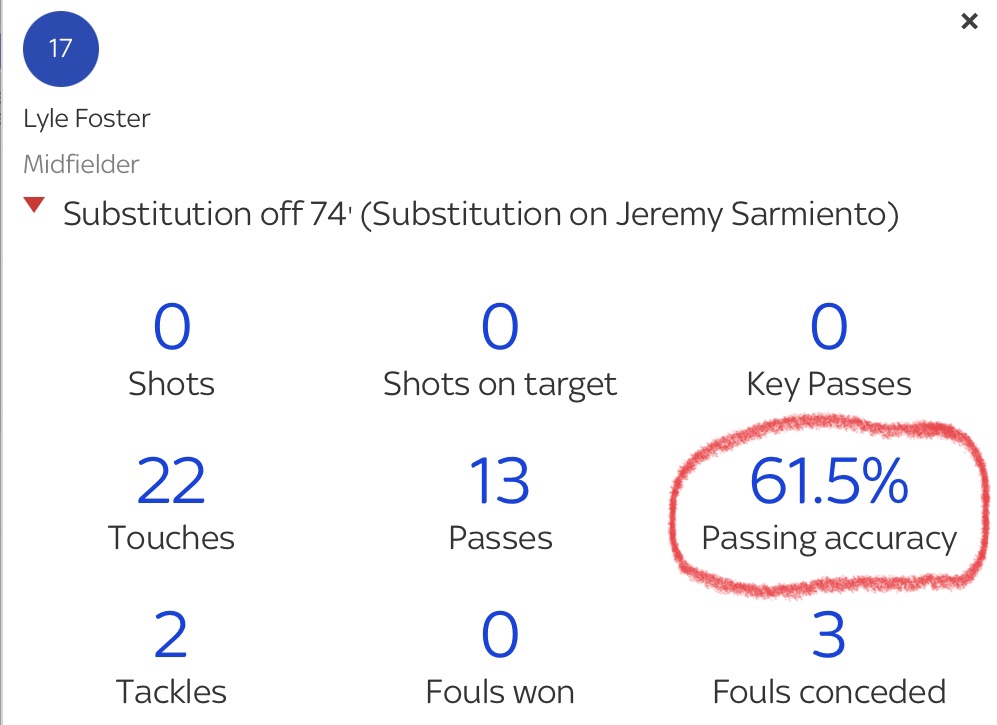Click the Midfielder position label
997x725 pixels.
81,164
